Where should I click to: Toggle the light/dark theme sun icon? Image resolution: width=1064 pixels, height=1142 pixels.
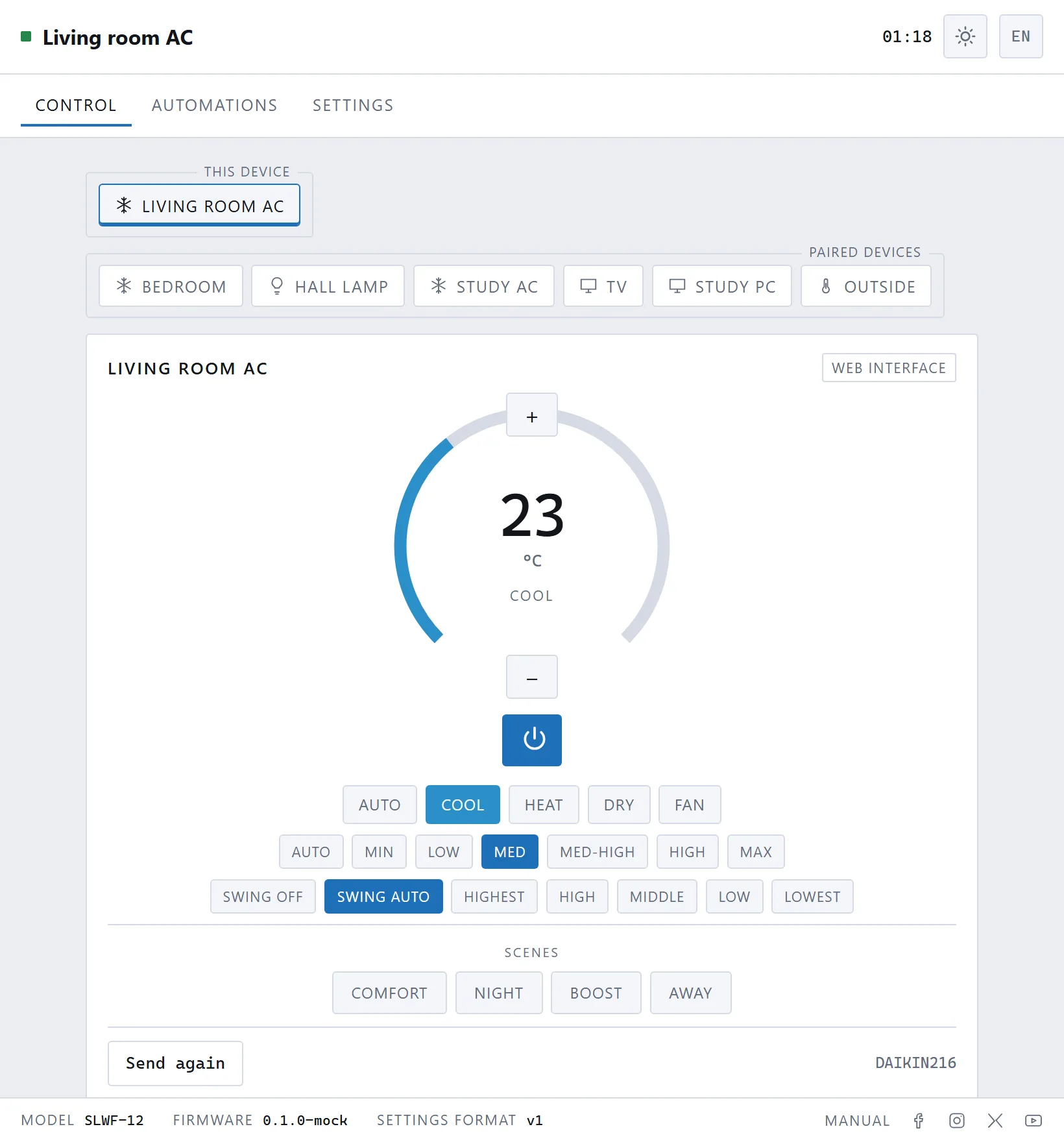point(965,36)
